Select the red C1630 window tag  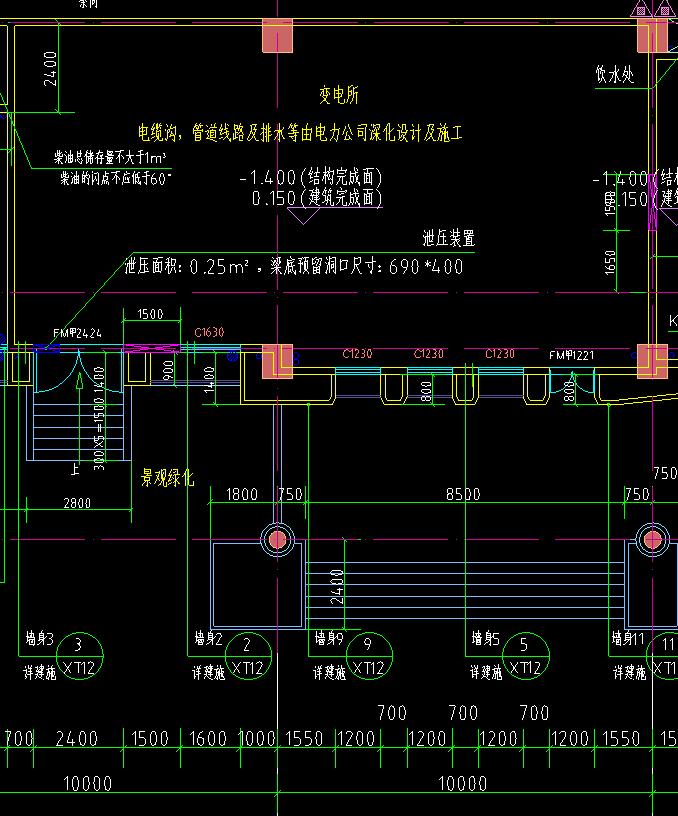209,333
